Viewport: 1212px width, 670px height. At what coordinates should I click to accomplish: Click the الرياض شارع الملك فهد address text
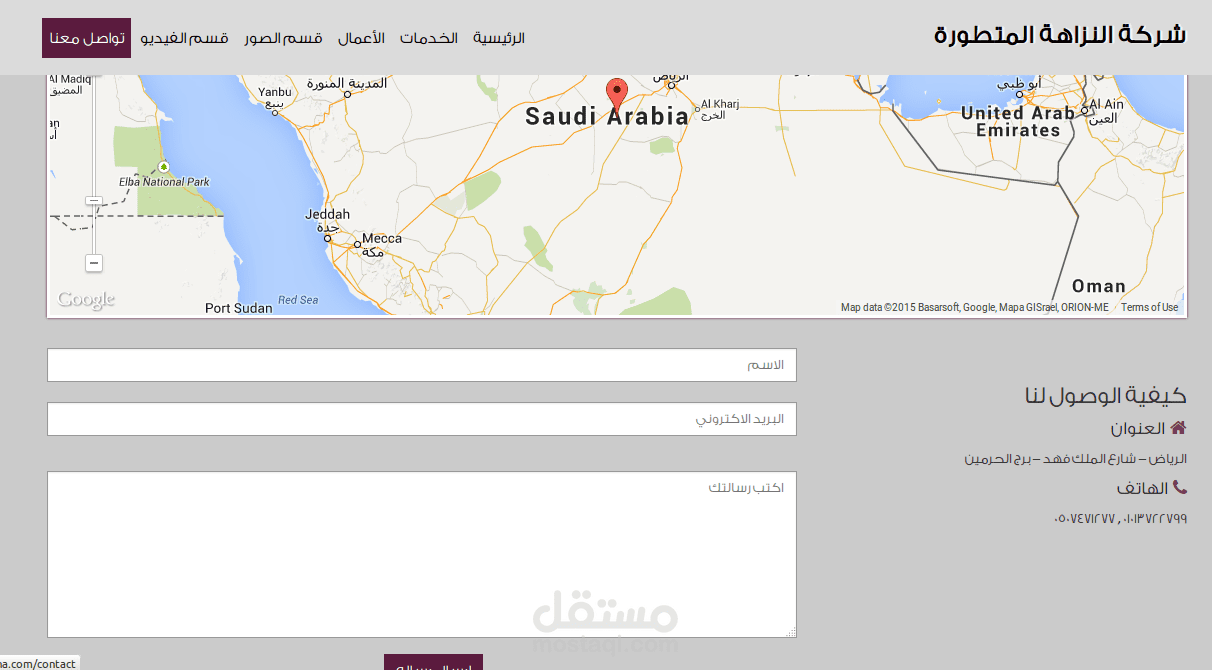point(1075,459)
